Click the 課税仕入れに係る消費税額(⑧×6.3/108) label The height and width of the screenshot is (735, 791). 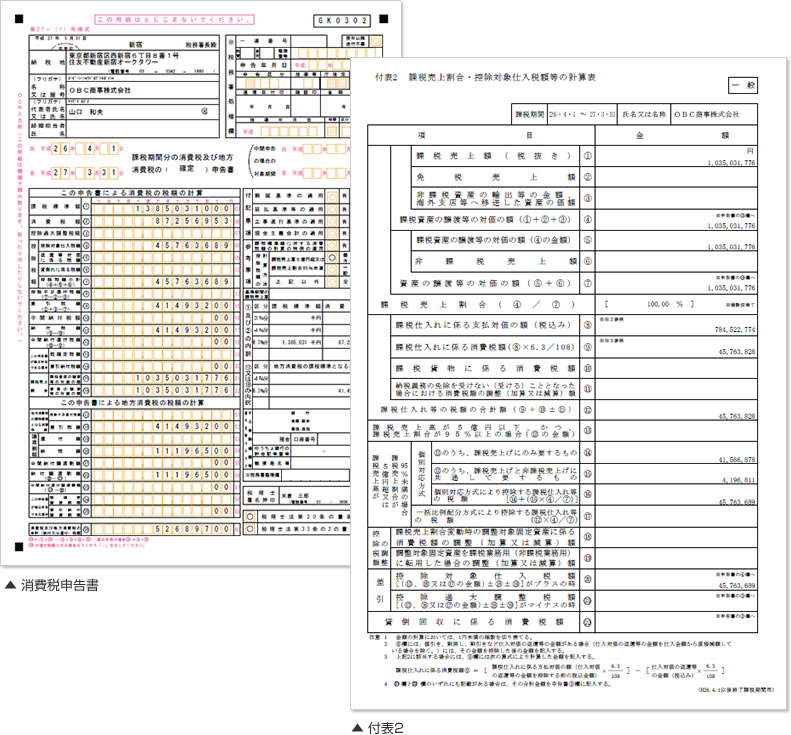click(x=485, y=347)
